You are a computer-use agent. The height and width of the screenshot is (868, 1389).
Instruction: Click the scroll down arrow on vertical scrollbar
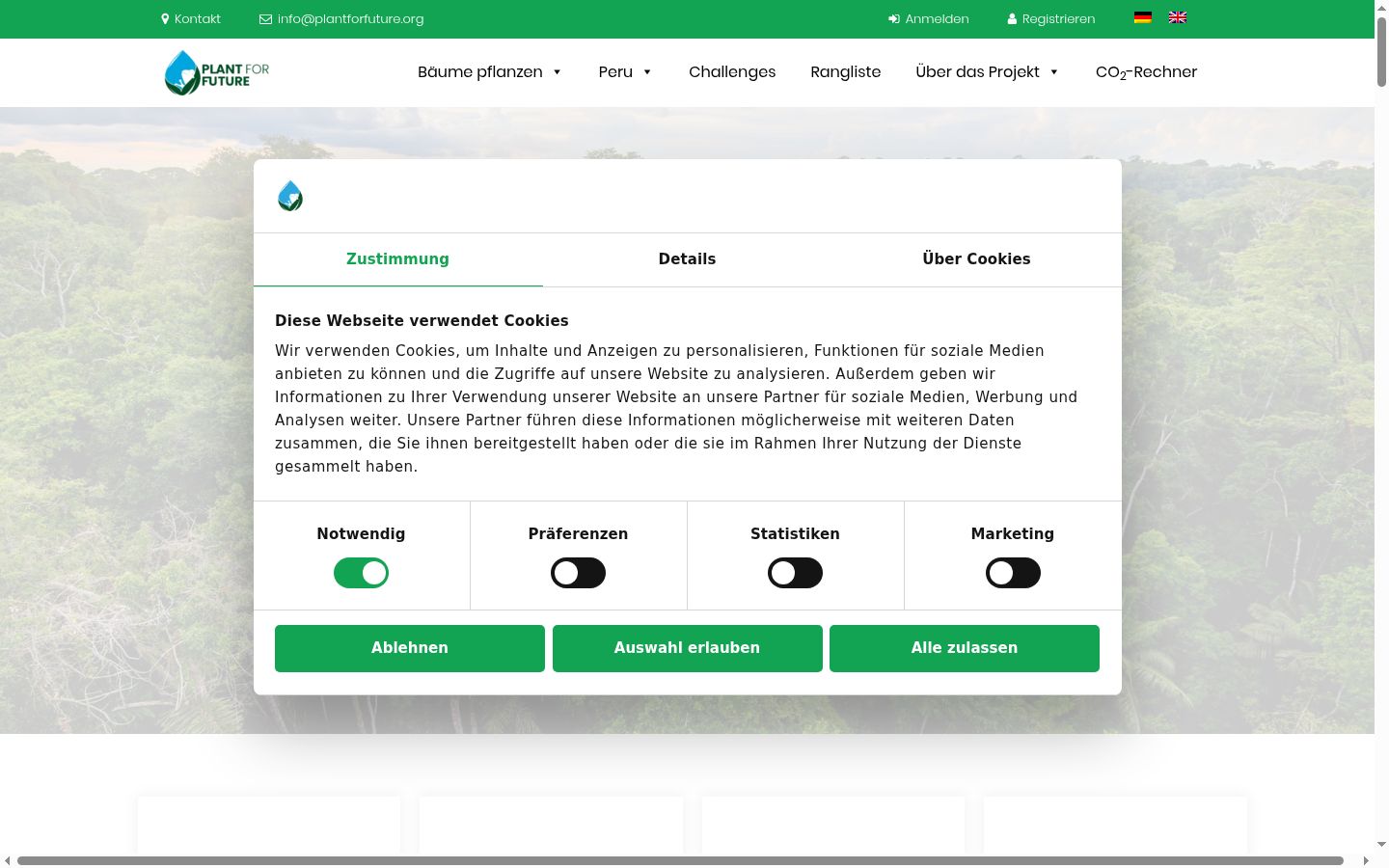pyautogui.click(x=1381, y=845)
